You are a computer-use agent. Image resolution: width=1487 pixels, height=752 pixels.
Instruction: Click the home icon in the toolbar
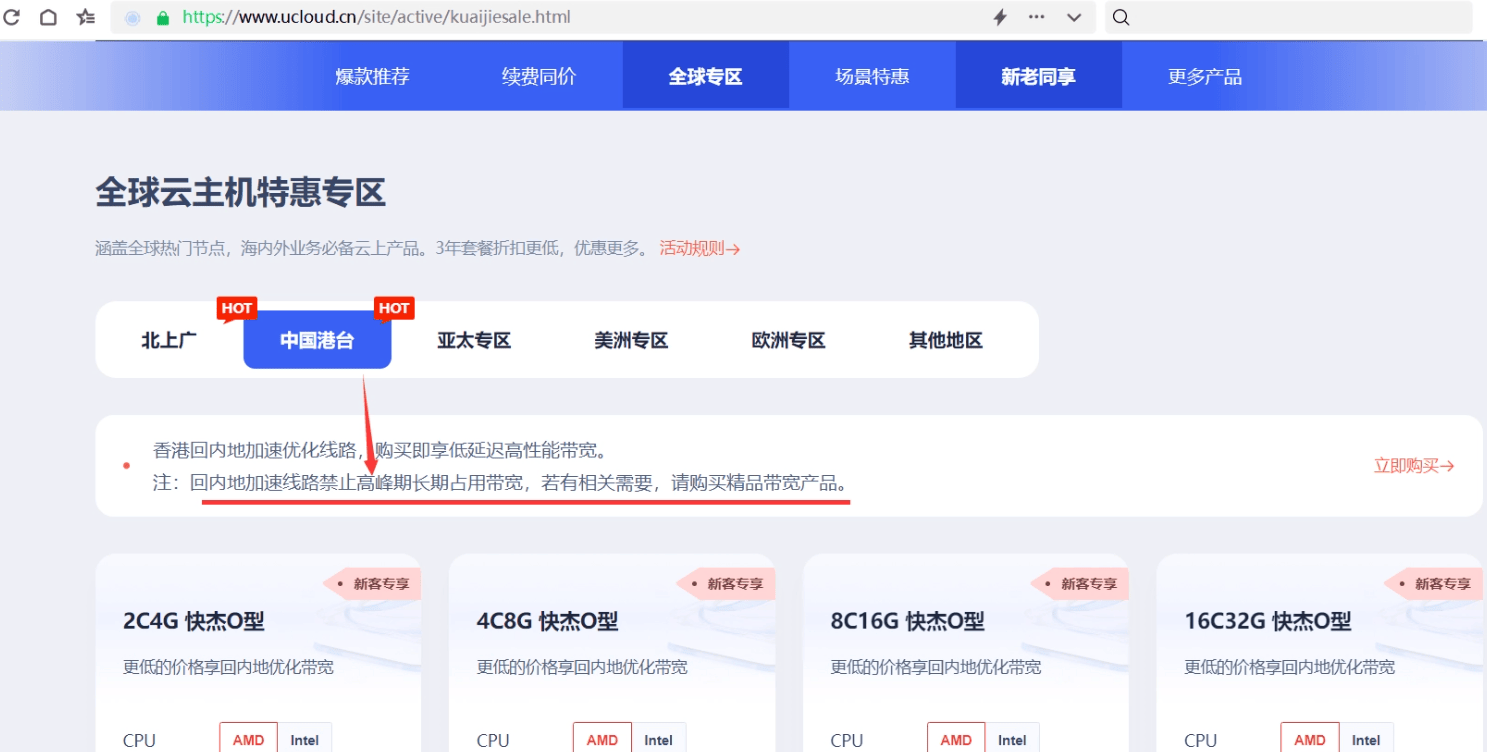[48, 17]
